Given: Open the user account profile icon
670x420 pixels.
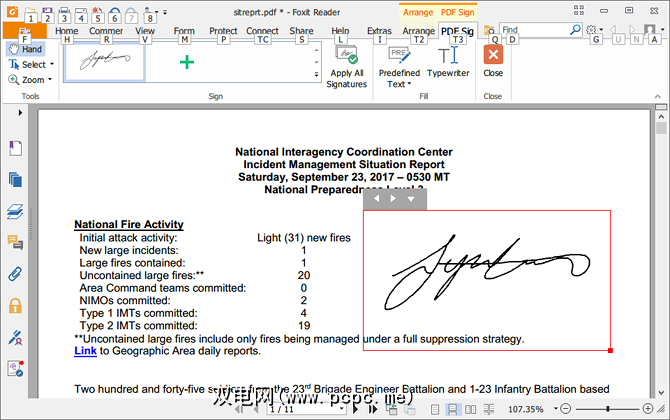Looking at the screenshot, I should click(x=649, y=29).
